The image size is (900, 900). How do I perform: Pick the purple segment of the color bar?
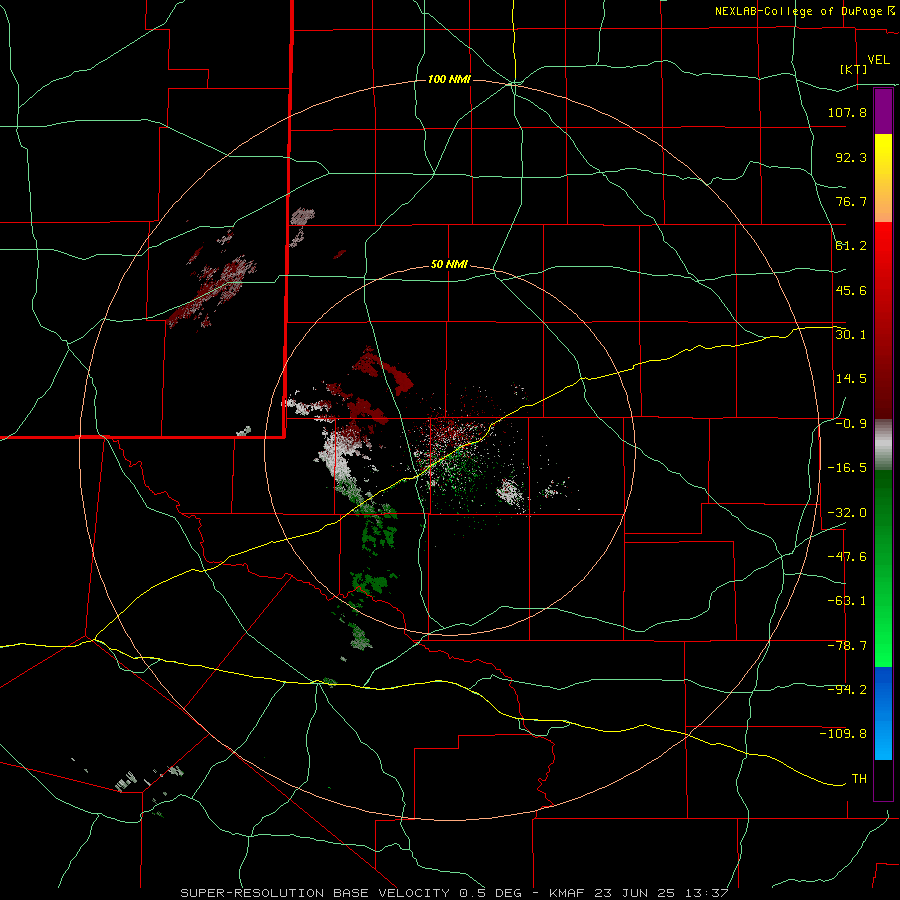(x=883, y=111)
